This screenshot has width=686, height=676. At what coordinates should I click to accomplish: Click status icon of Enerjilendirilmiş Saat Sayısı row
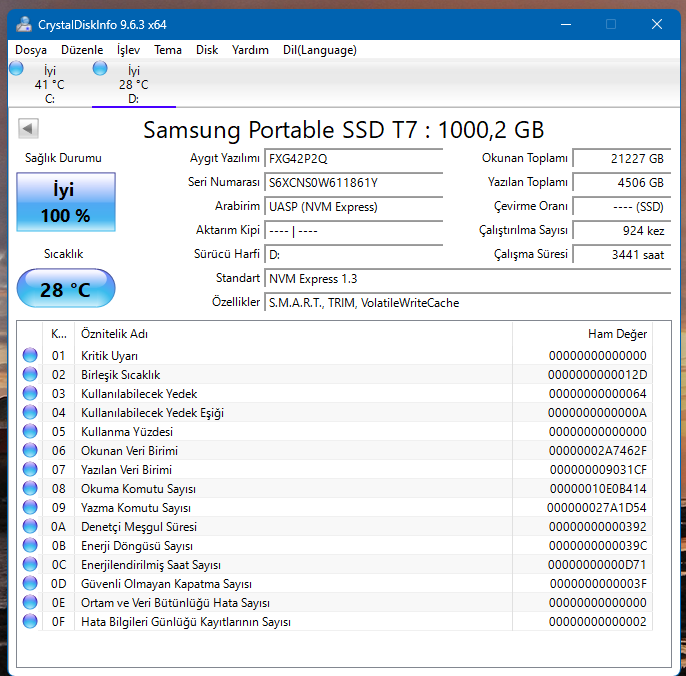point(30,564)
